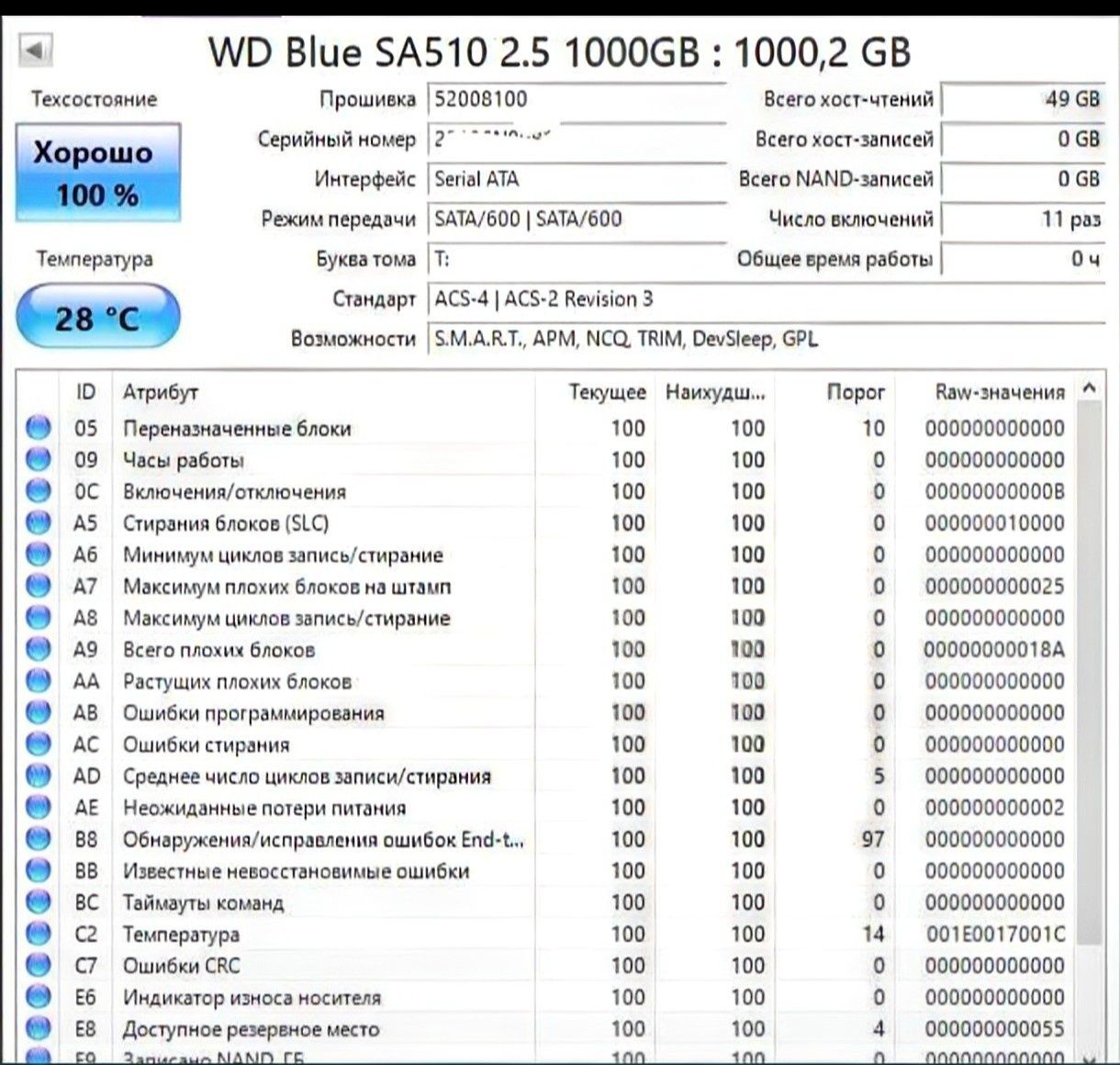
Task: Select the Таймауты команд row
Action: click(x=547, y=902)
